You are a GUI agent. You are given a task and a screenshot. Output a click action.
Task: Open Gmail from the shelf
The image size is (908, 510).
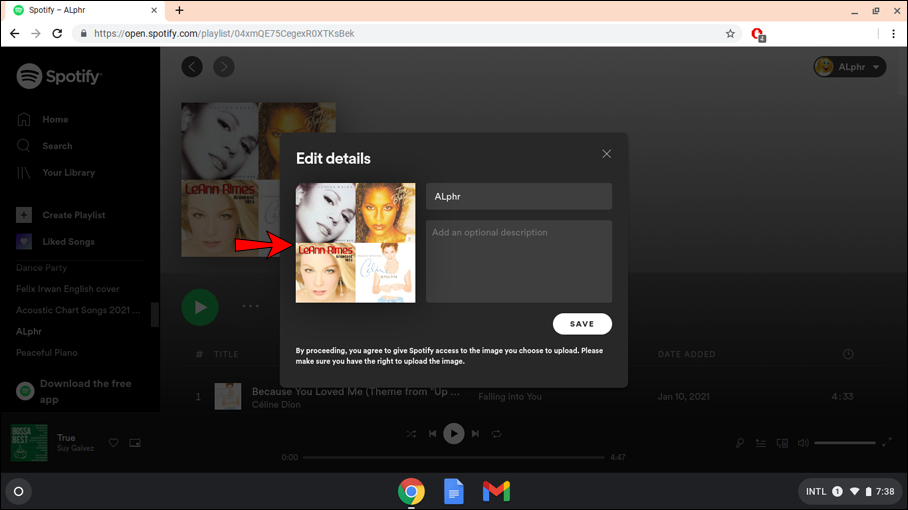pos(496,491)
